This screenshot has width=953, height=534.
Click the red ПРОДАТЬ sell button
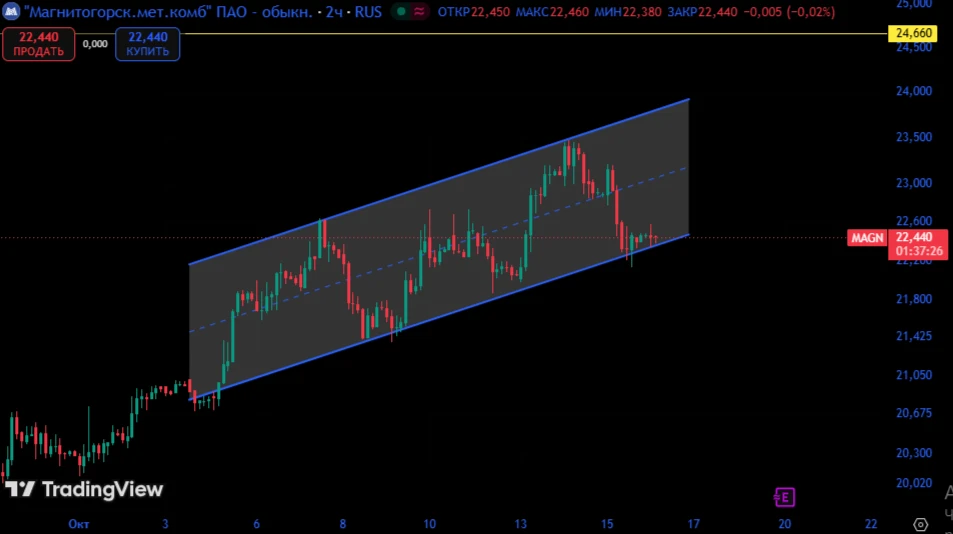tap(38, 44)
